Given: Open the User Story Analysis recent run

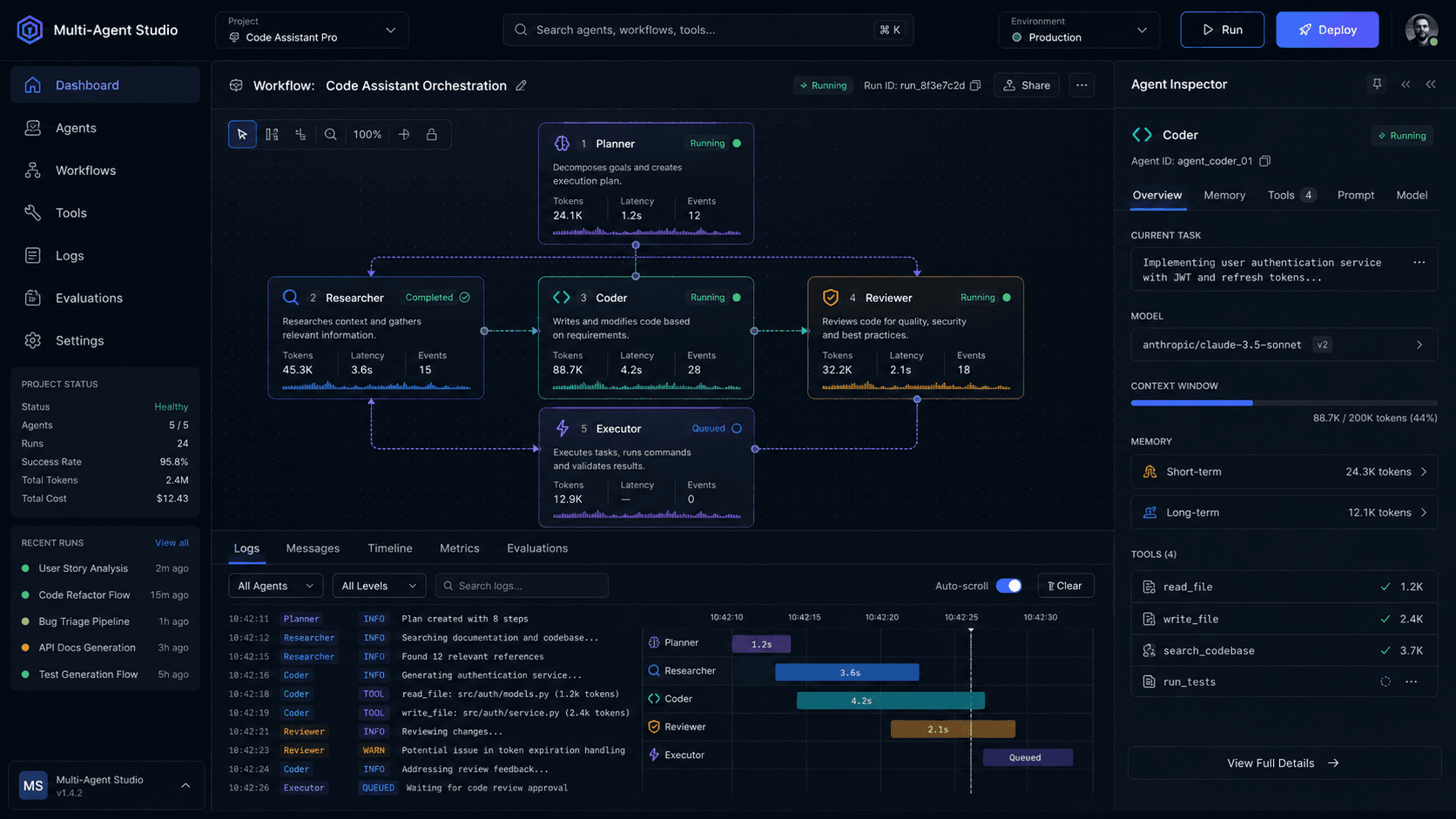Looking at the screenshot, I should [104, 568].
